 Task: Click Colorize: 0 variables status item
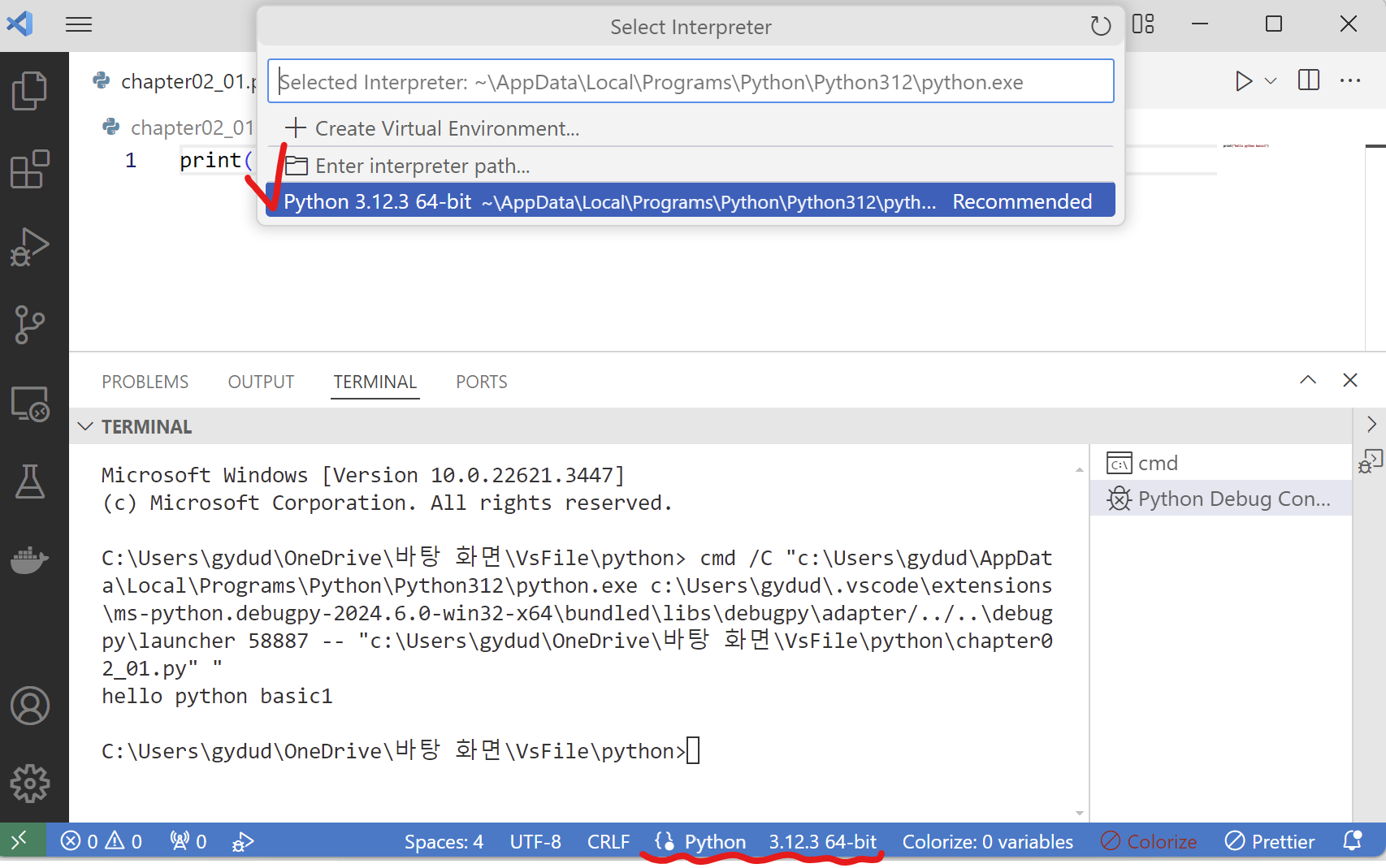988,842
